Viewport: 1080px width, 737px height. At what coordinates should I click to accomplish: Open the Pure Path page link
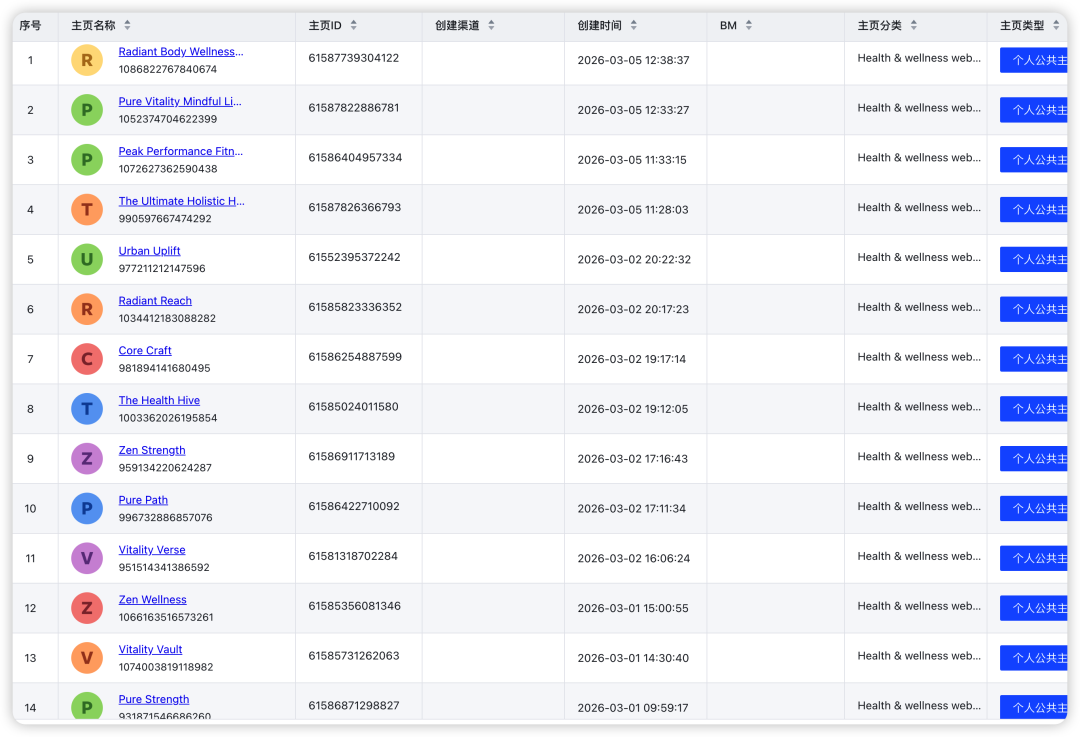[x=143, y=500]
